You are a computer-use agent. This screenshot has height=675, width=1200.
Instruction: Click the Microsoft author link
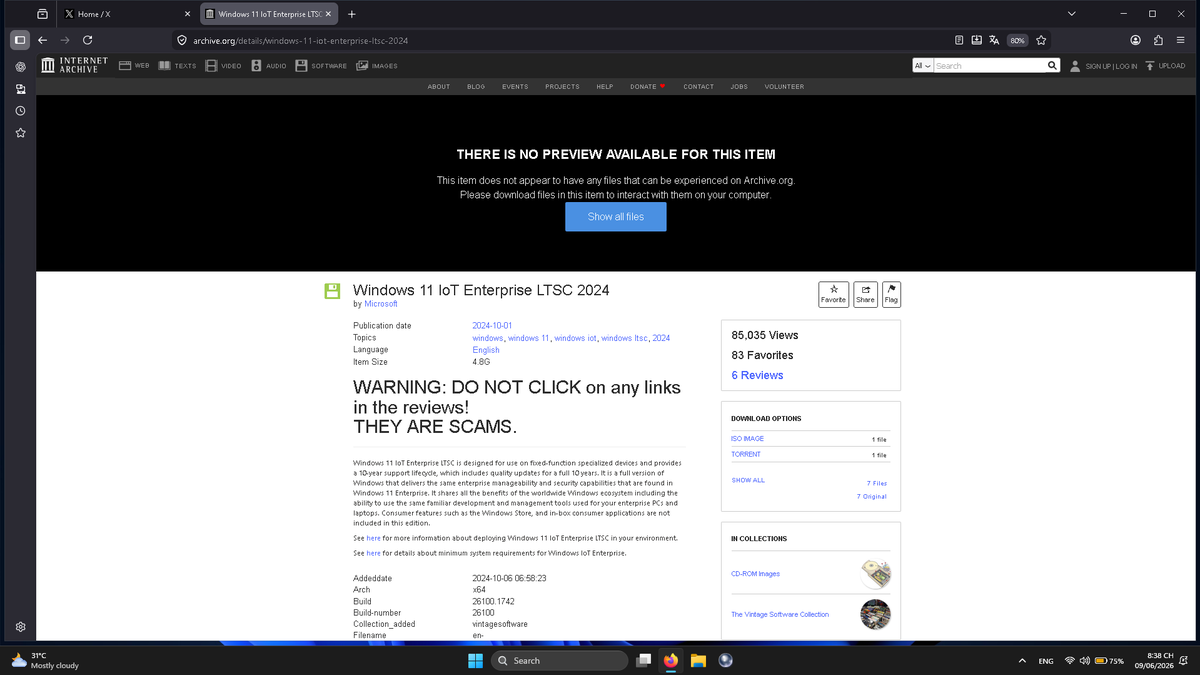[x=381, y=303]
